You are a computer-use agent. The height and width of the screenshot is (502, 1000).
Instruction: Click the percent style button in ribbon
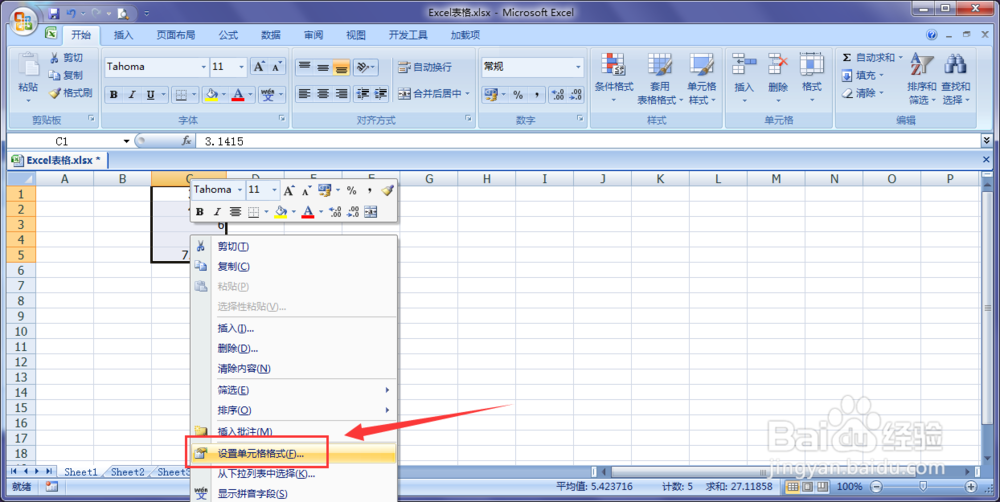[518, 95]
